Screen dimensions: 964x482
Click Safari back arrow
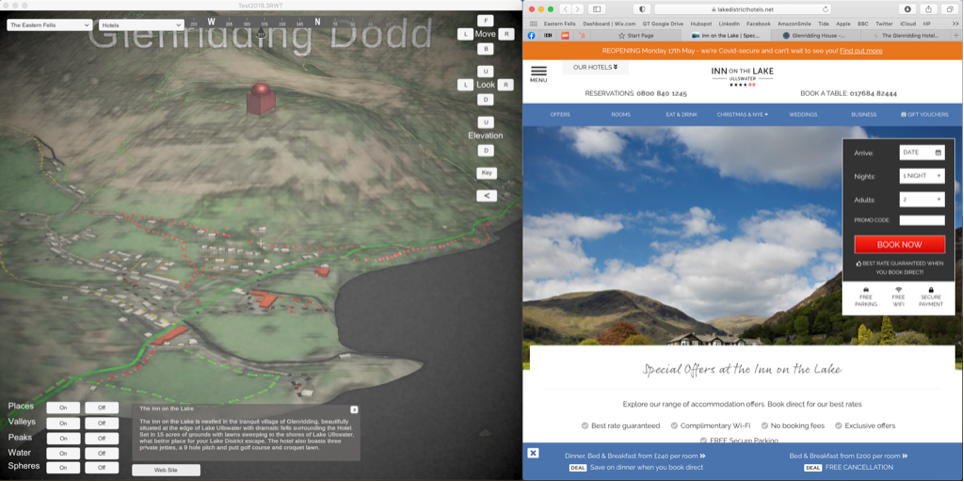point(565,9)
